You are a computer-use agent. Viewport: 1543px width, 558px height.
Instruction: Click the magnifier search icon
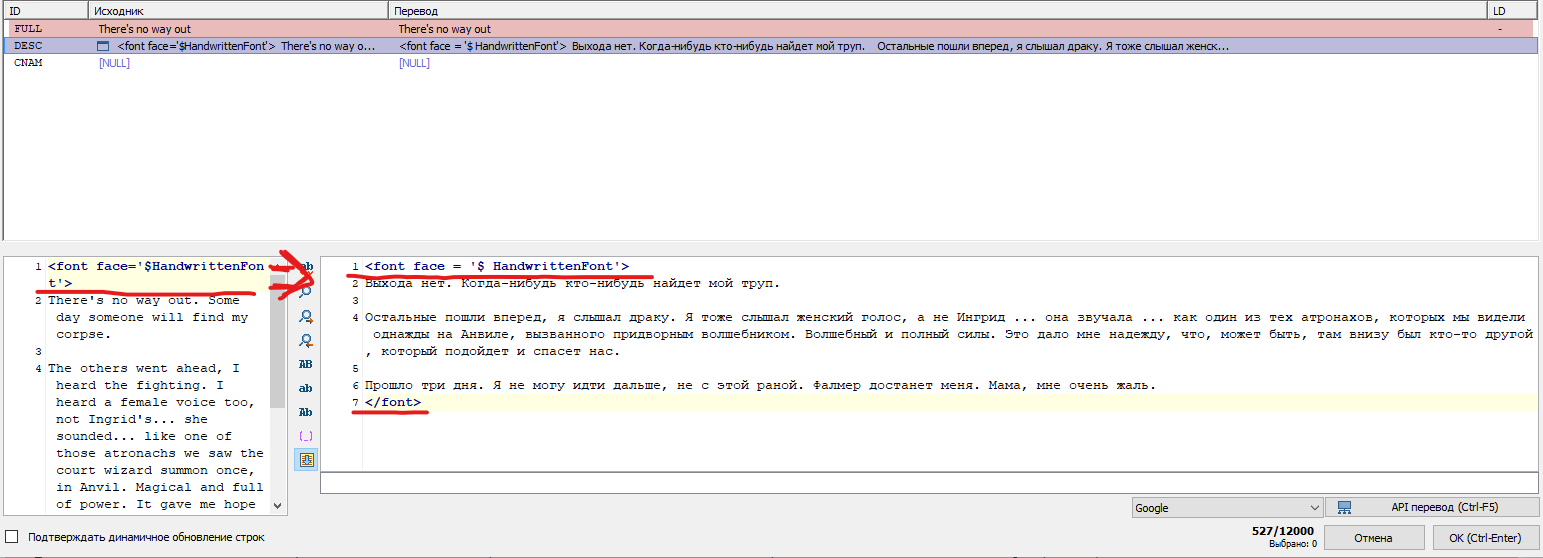(306, 291)
